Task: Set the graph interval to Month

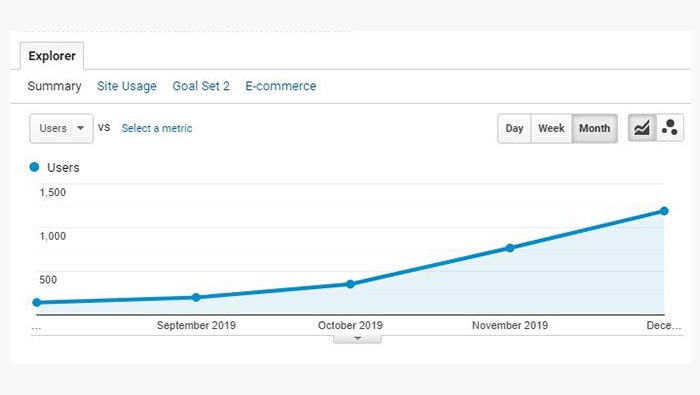Action: (x=595, y=129)
